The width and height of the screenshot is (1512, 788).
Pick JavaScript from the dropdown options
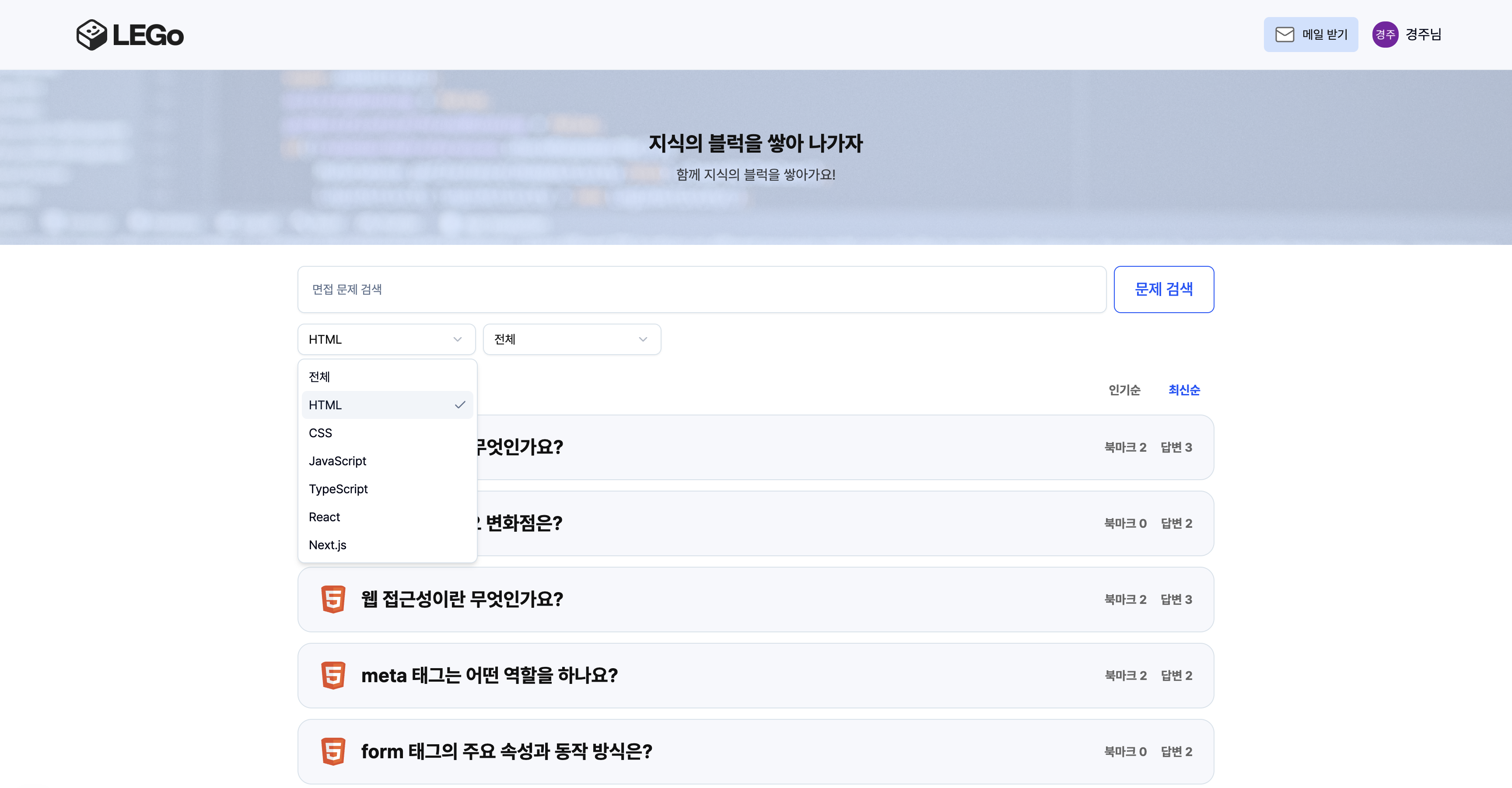(337, 461)
